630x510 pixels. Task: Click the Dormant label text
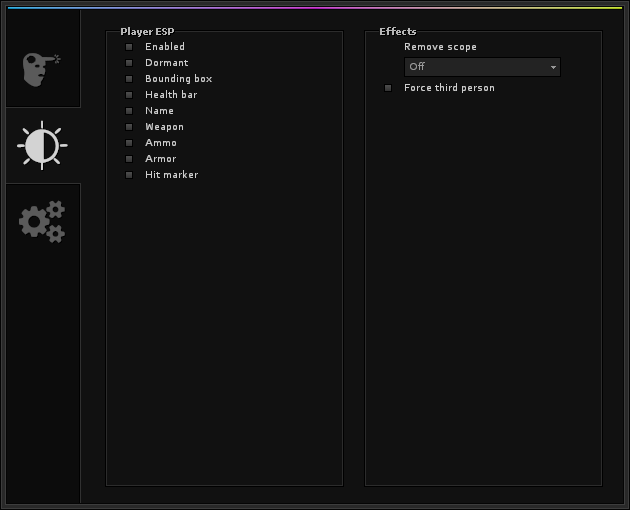tap(167, 63)
